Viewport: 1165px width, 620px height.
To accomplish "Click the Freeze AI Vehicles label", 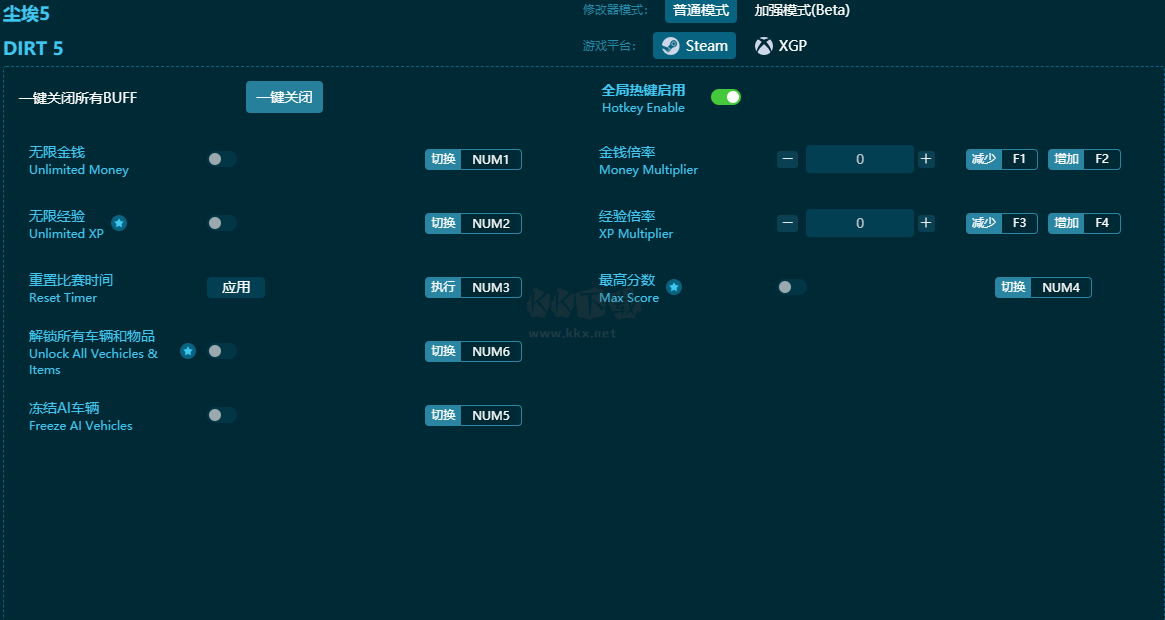I will (x=80, y=426).
